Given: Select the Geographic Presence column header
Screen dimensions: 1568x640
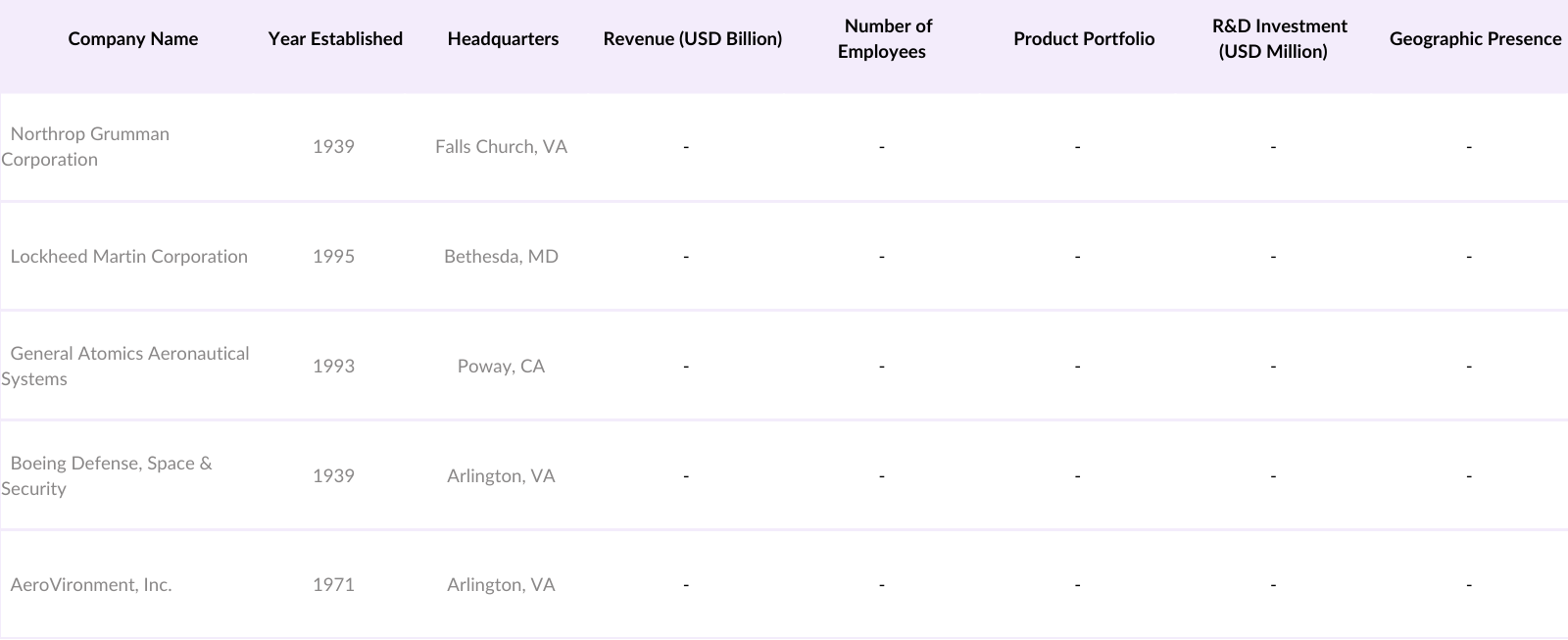Looking at the screenshot, I should (x=1475, y=39).
